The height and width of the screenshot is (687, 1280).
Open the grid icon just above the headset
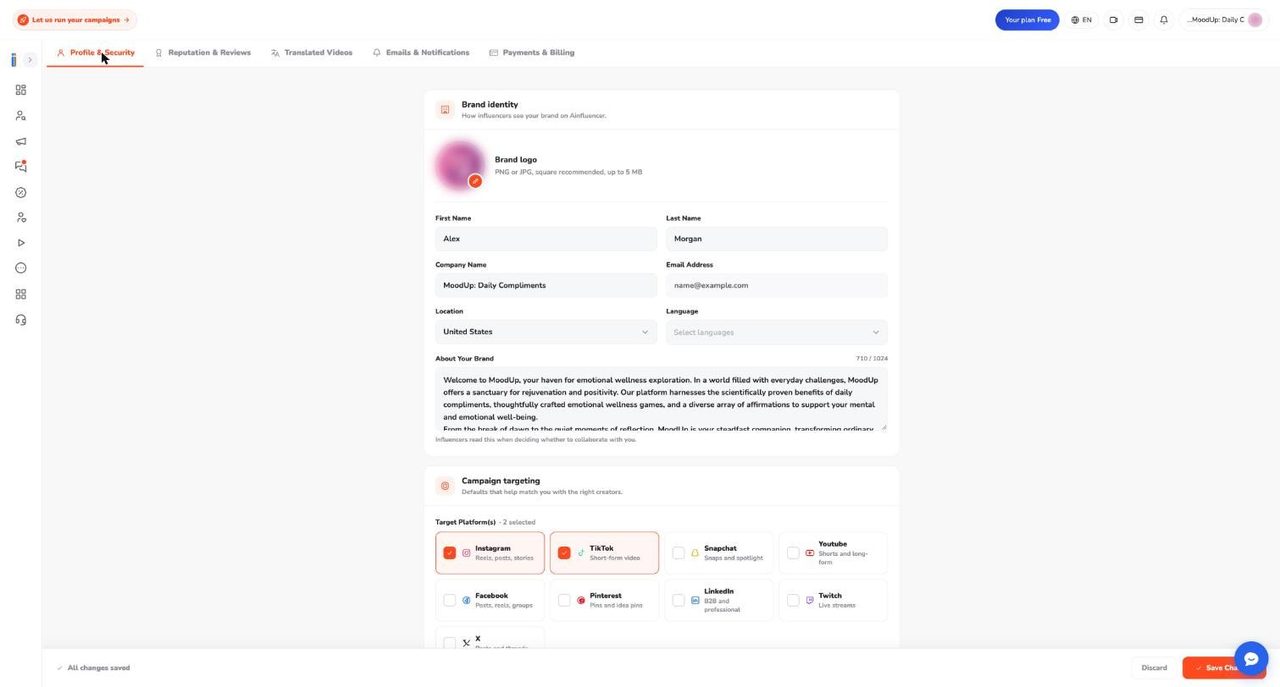tap(21, 294)
